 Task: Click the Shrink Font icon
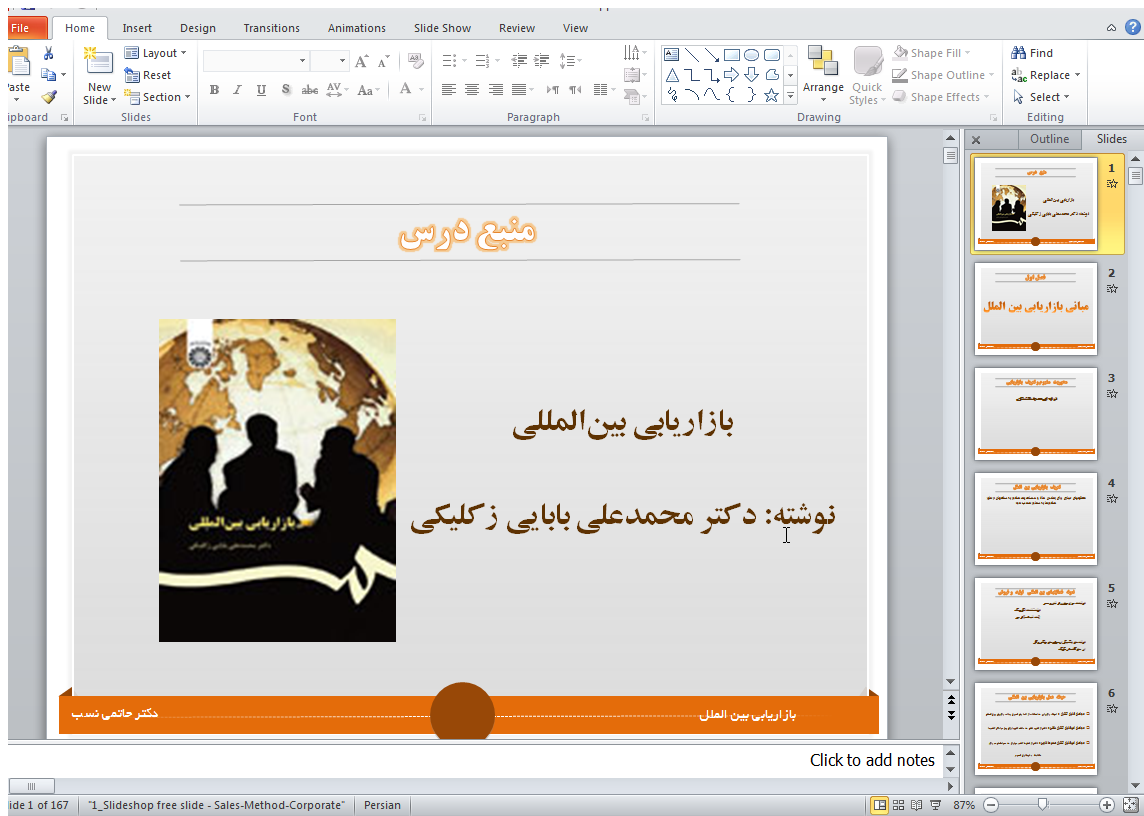tap(384, 61)
